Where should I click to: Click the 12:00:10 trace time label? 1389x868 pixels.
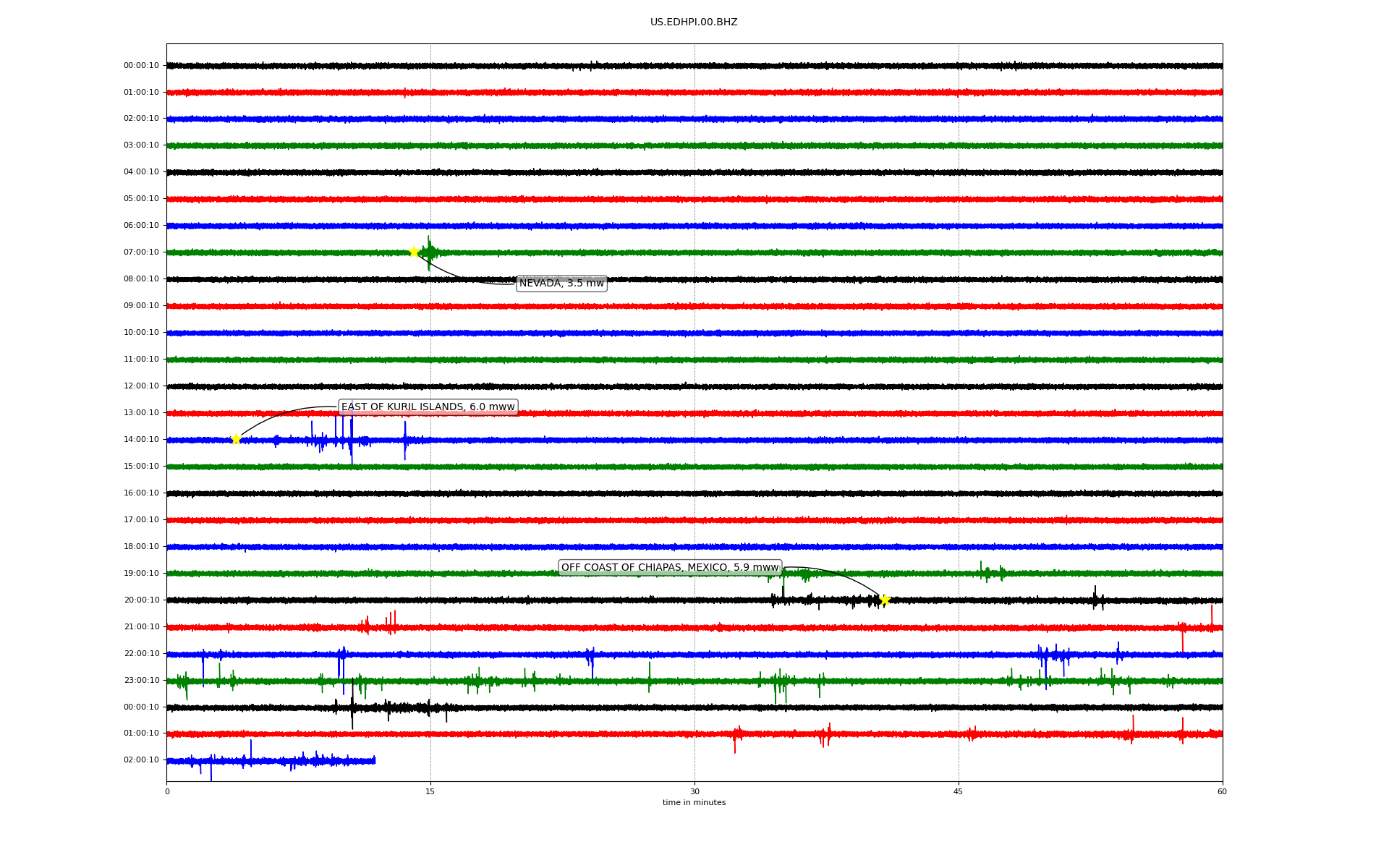[141, 386]
